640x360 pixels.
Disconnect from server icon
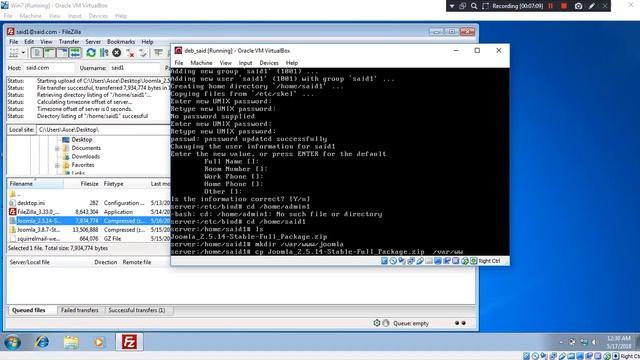(x=130, y=53)
